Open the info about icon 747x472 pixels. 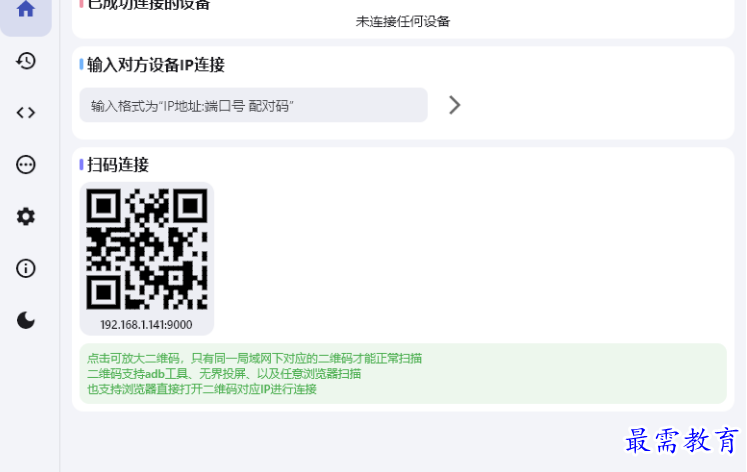[26, 269]
